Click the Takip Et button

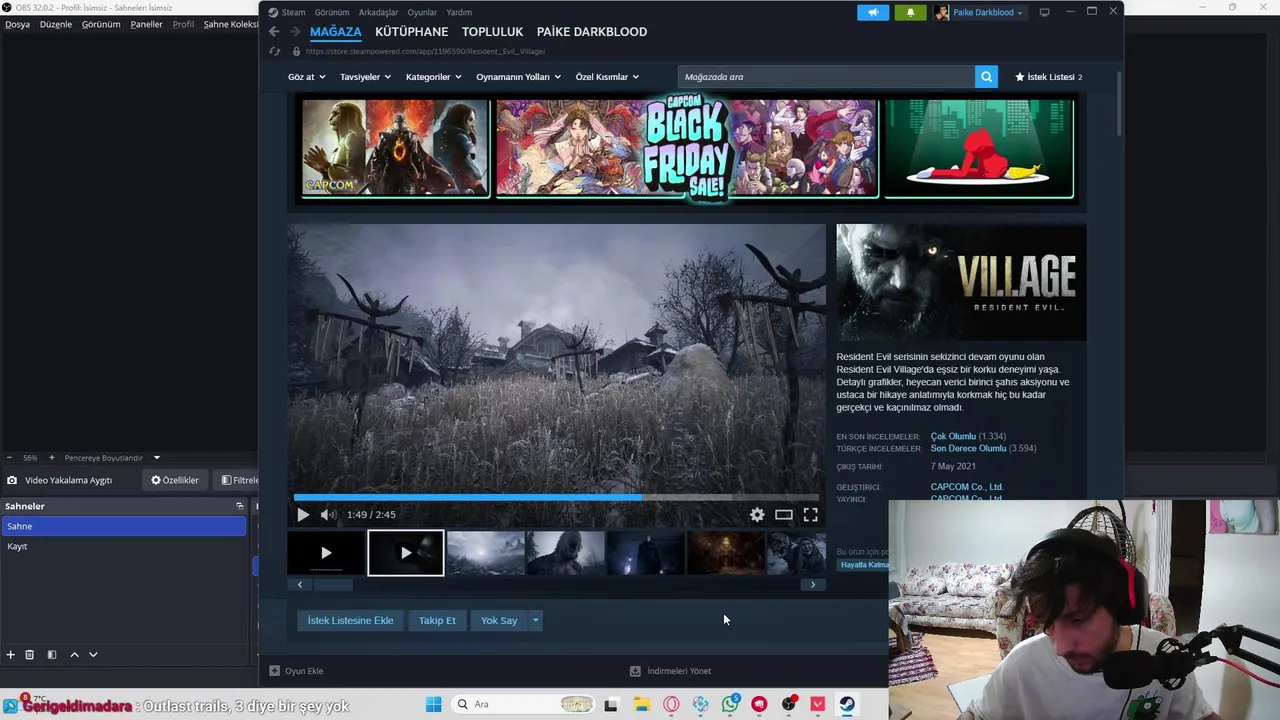click(x=437, y=621)
